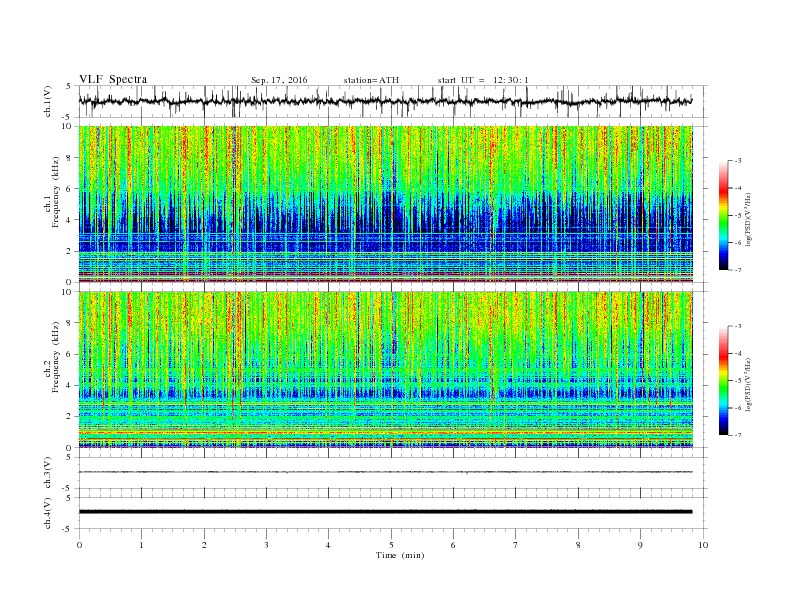Click the lower PSD color scale bar
This screenshot has height=612, width=792.
[724, 380]
